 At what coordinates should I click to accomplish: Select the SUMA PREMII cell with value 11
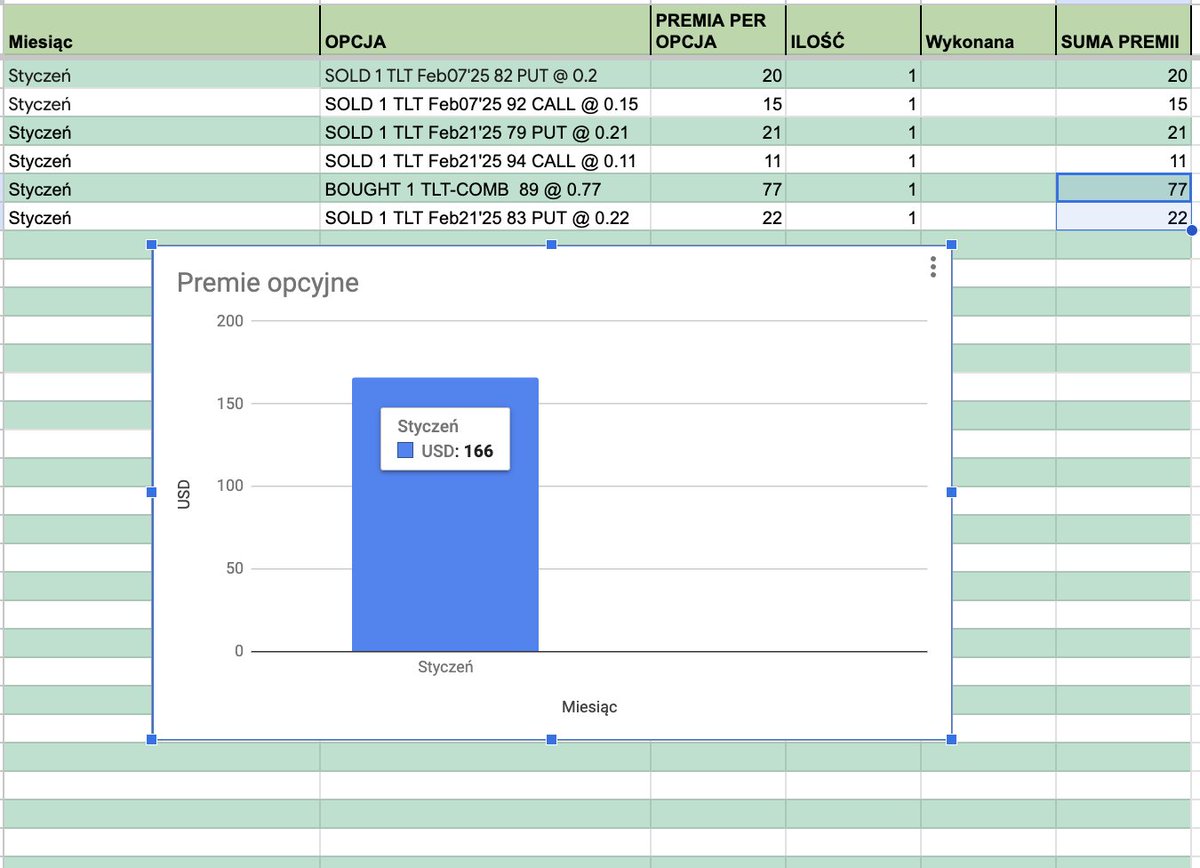coord(1124,160)
